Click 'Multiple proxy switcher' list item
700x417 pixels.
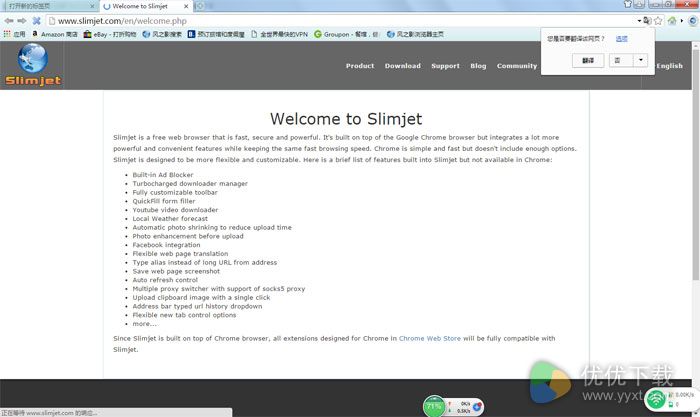[x=219, y=289]
